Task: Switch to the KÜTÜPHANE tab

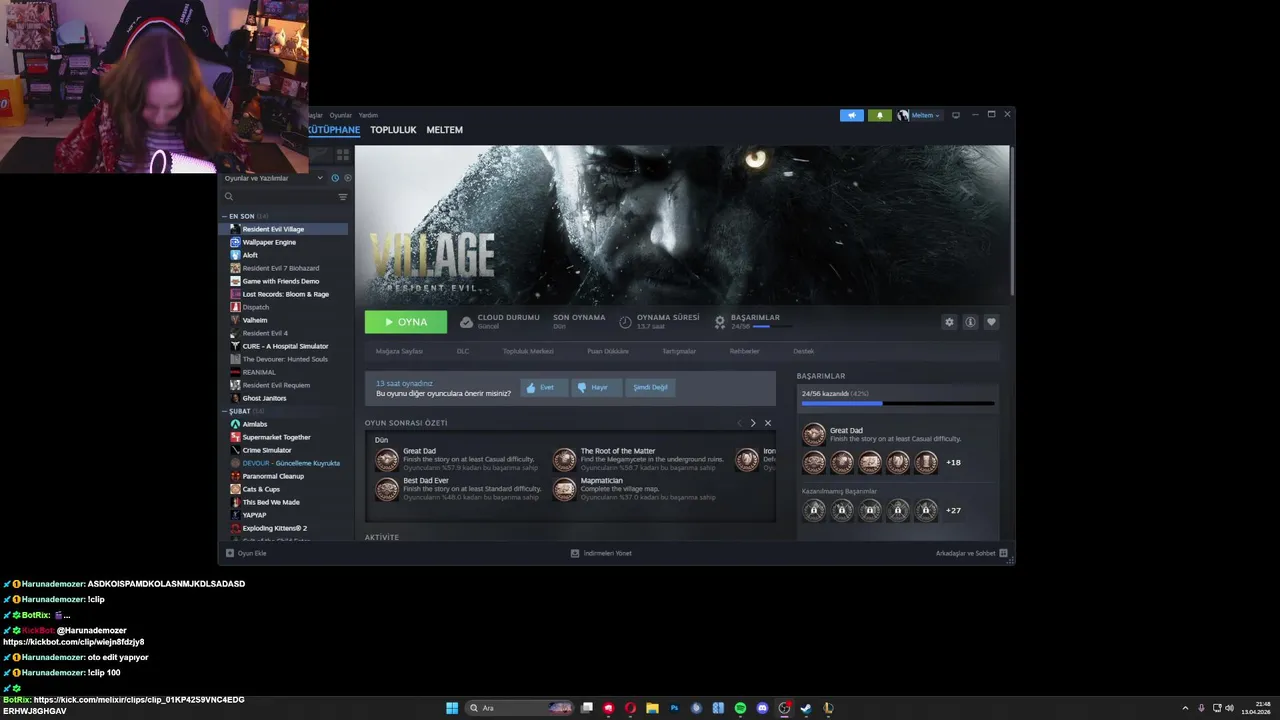Action: (x=333, y=130)
